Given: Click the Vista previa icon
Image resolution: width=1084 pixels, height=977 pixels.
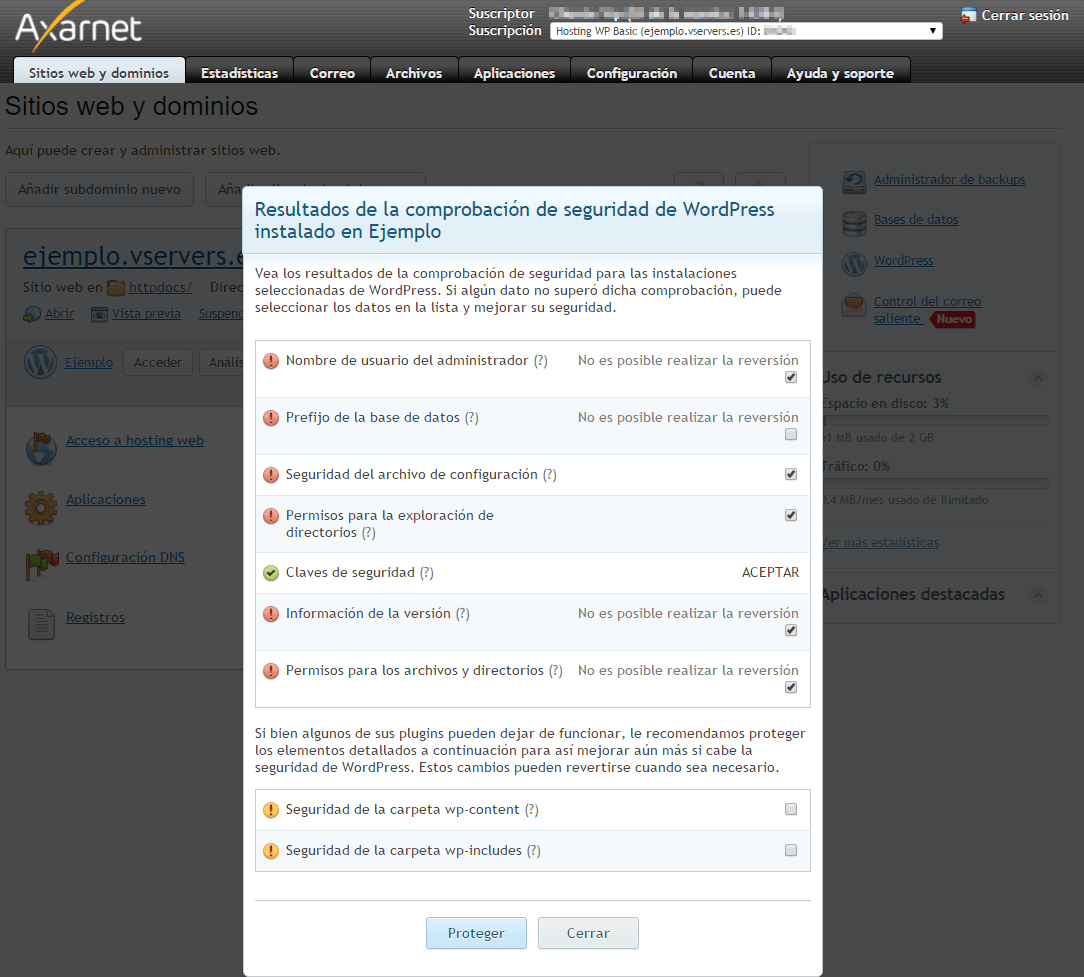Looking at the screenshot, I should tap(100, 315).
